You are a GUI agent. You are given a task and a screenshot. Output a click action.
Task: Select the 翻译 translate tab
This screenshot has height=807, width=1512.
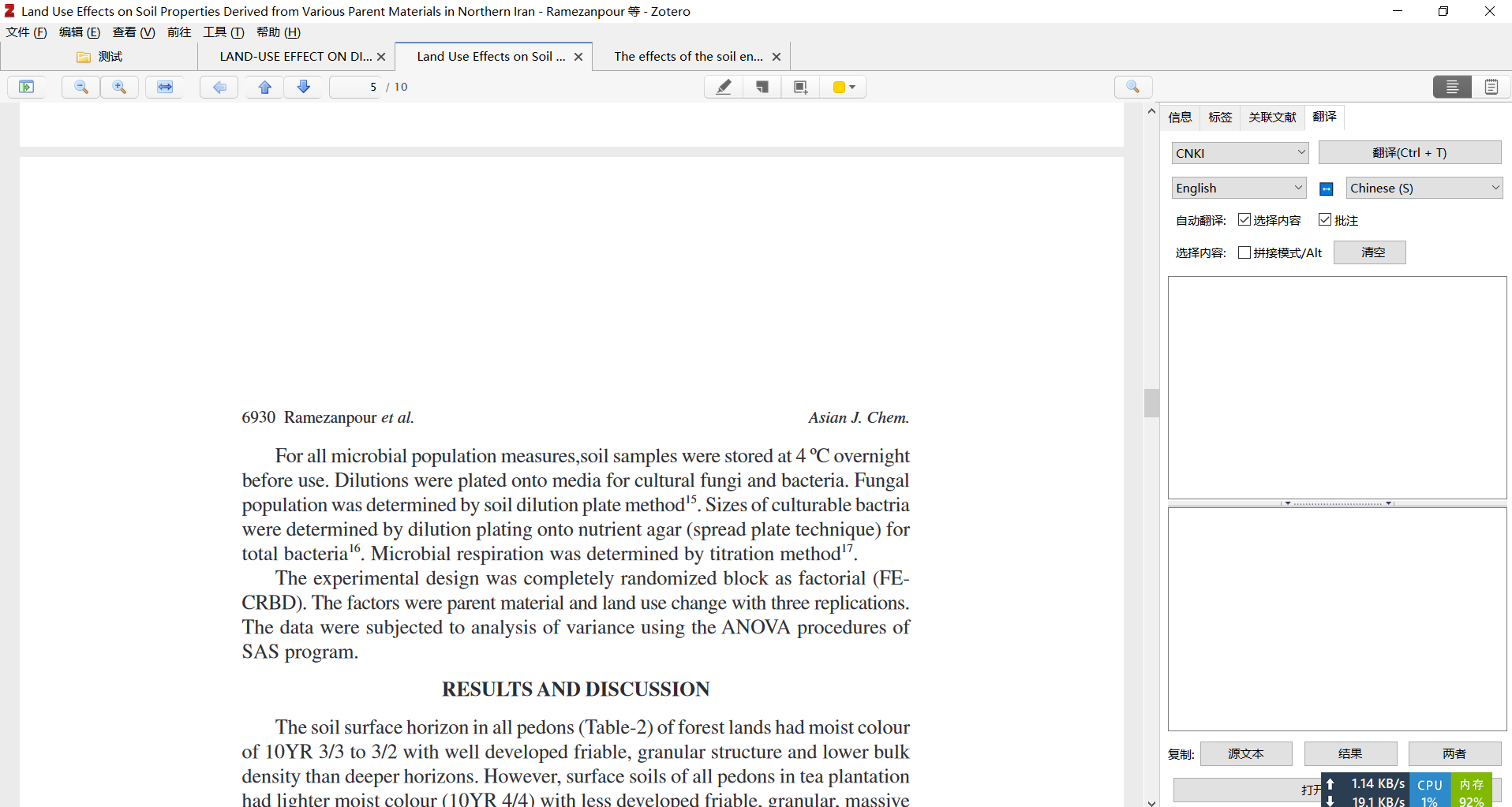[1324, 117]
